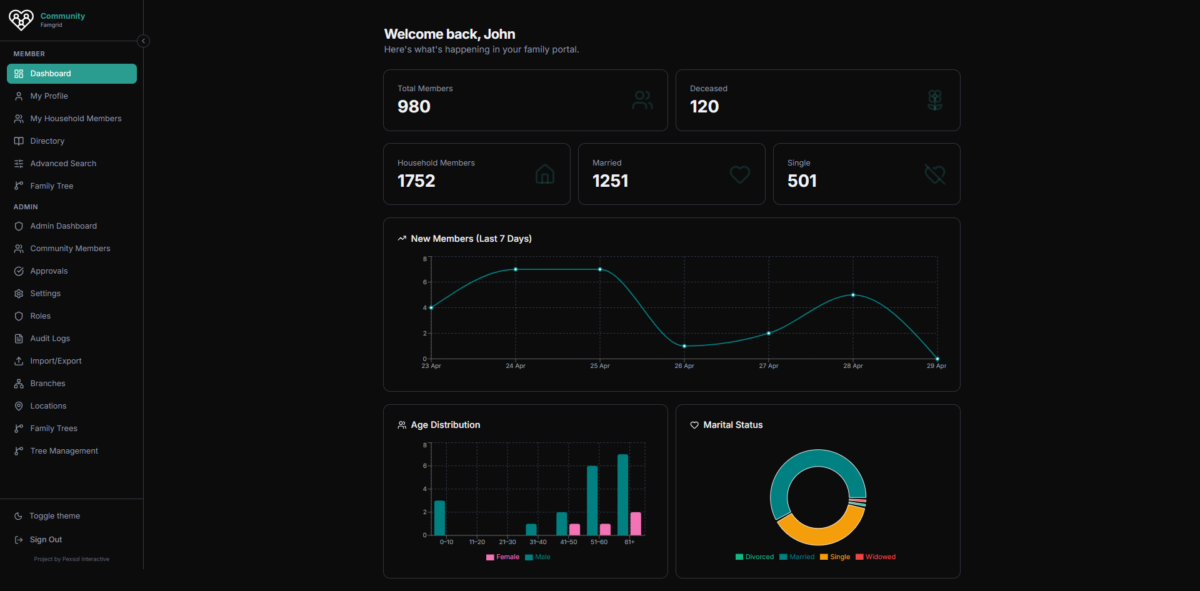Click the Approvals checkmark icon

(19, 271)
